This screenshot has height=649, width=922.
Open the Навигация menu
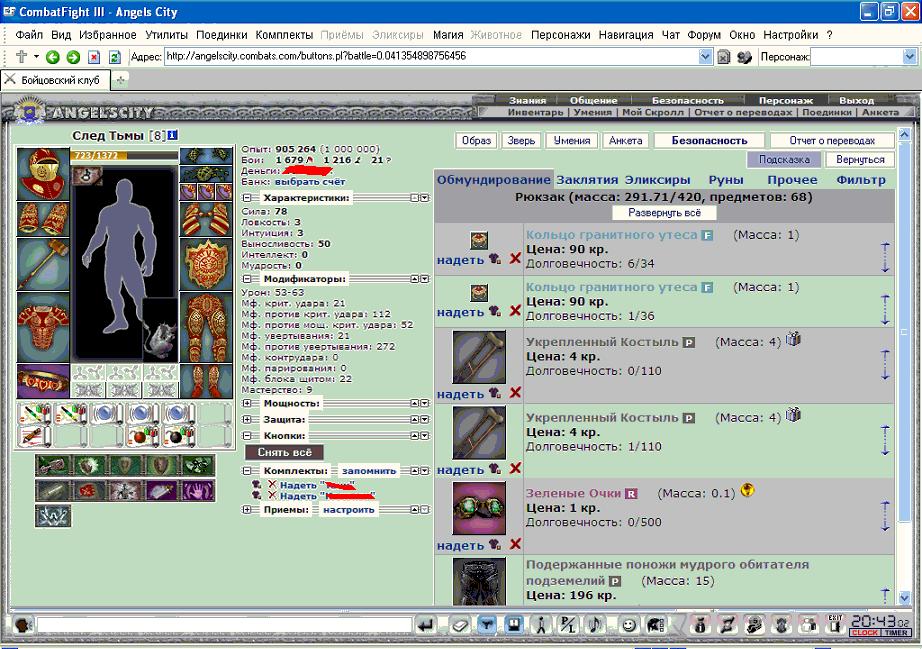626,35
